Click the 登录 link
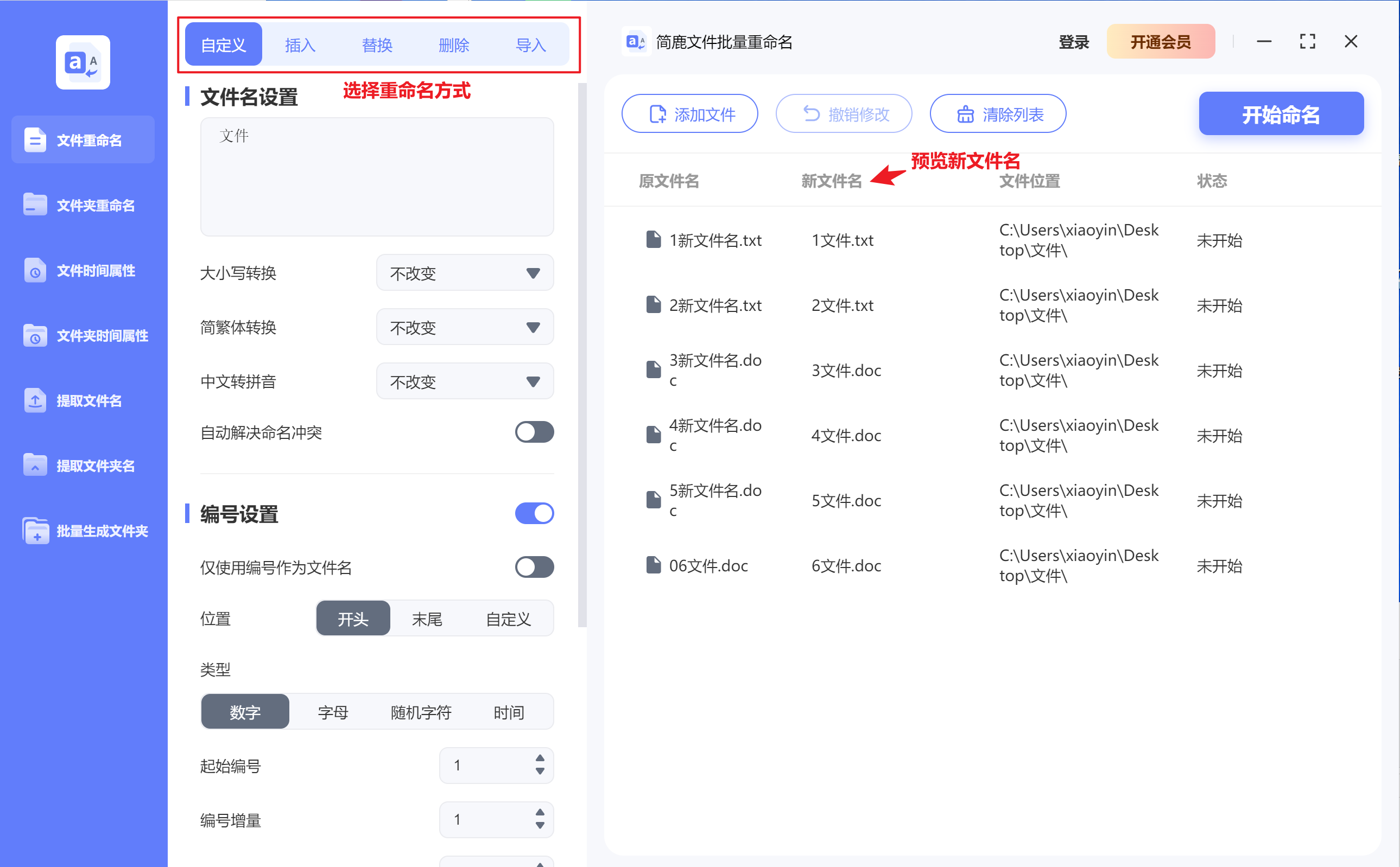This screenshot has width=1400, height=867. (x=1072, y=41)
